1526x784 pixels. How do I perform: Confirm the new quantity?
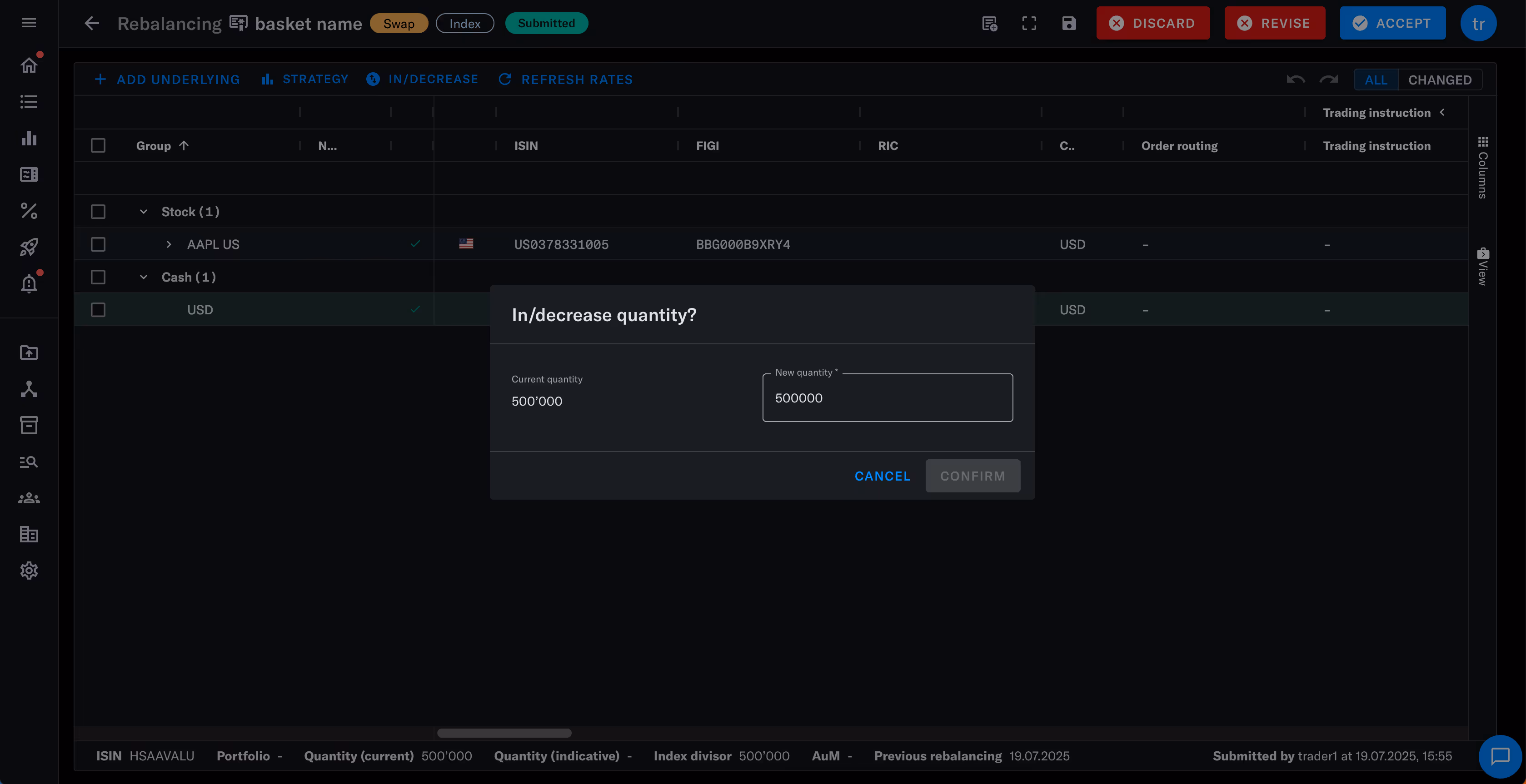pos(972,476)
